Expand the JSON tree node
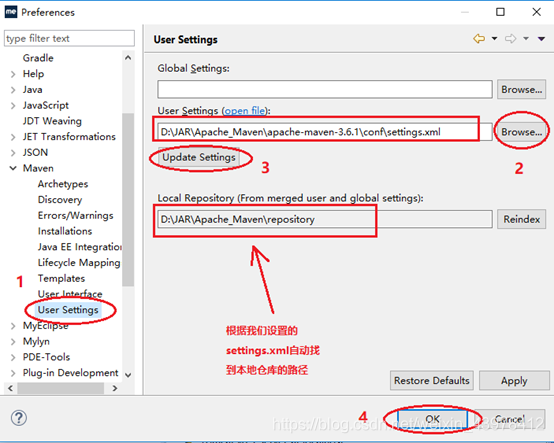Image resolution: width=554 pixels, height=443 pixels. coord(13,153)
